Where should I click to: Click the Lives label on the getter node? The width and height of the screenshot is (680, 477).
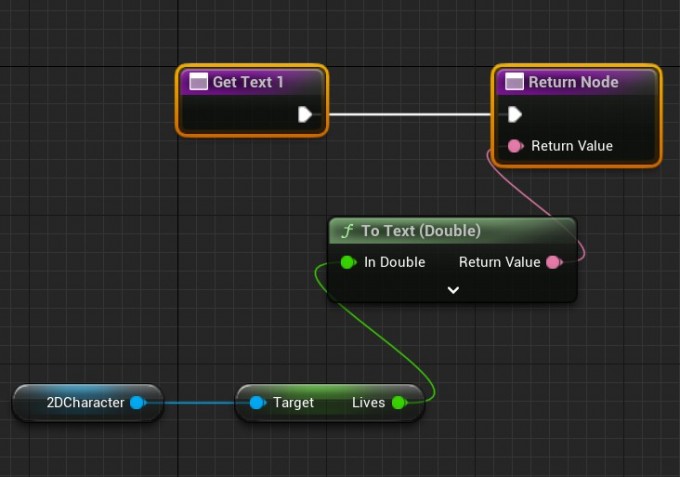click(x=368, y=403)
